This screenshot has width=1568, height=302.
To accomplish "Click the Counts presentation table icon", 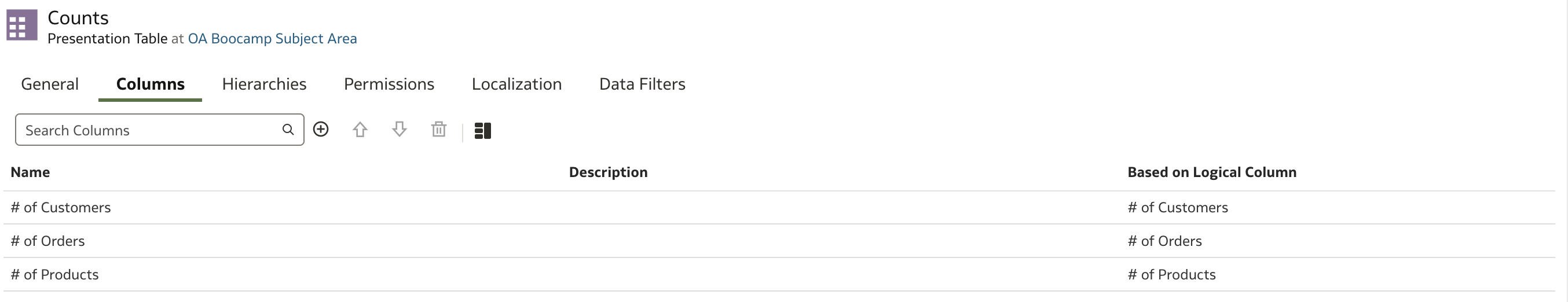I will click(22, 25).
